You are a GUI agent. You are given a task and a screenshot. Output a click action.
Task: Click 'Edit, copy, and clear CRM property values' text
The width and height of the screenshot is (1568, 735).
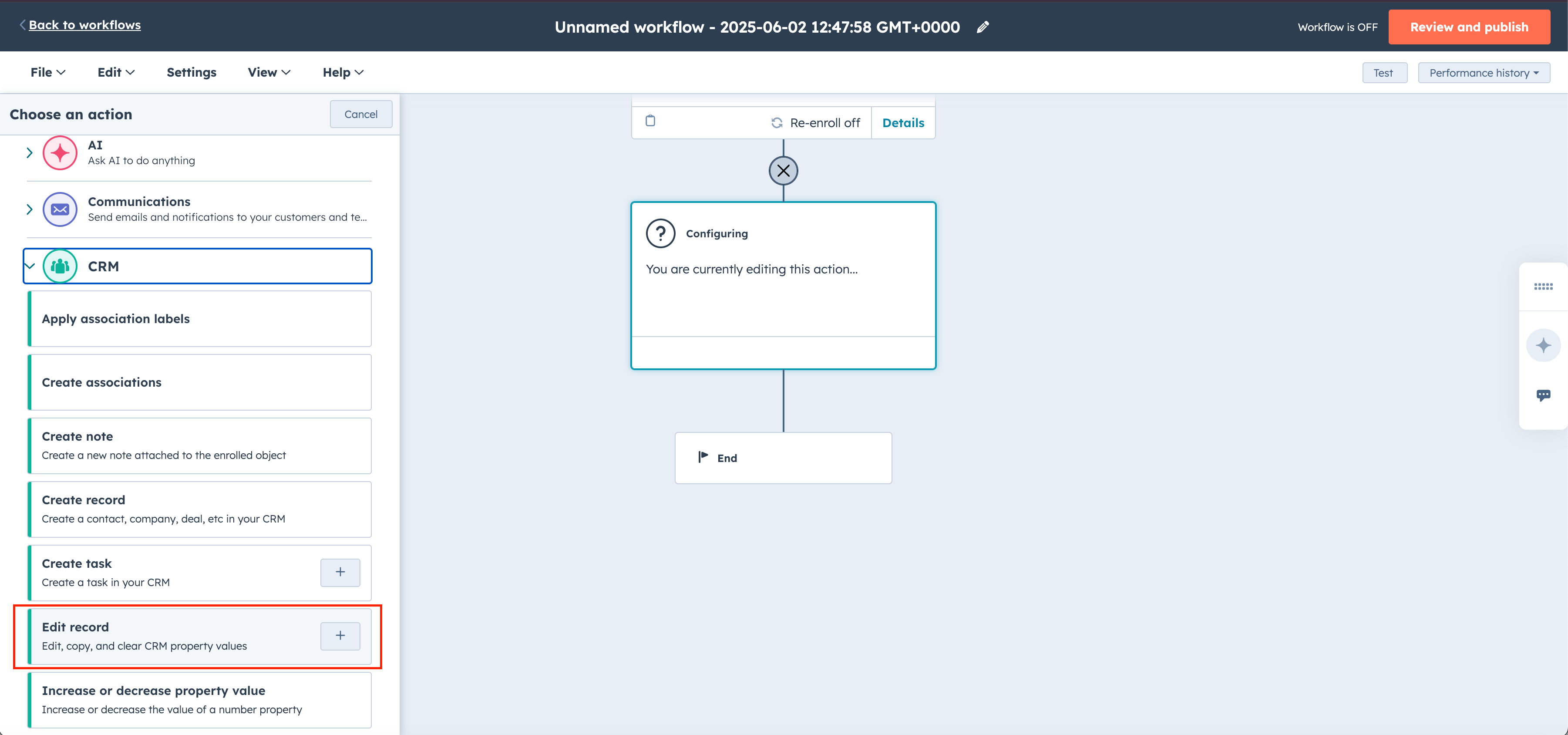click(x=144, y=646)
